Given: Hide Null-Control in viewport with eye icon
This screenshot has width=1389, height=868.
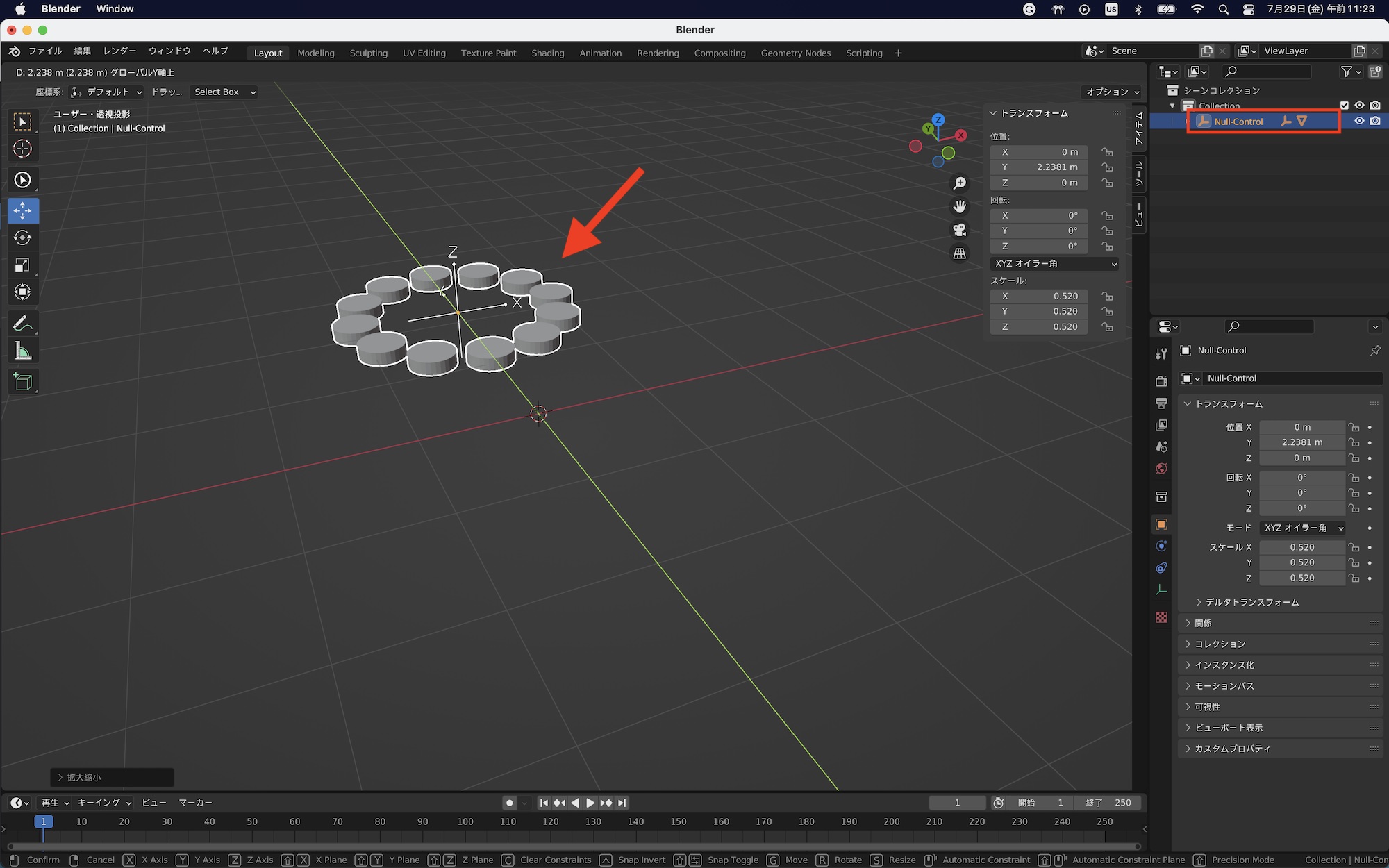Looking at the screenshot, I should click(x=1359, y=121).
